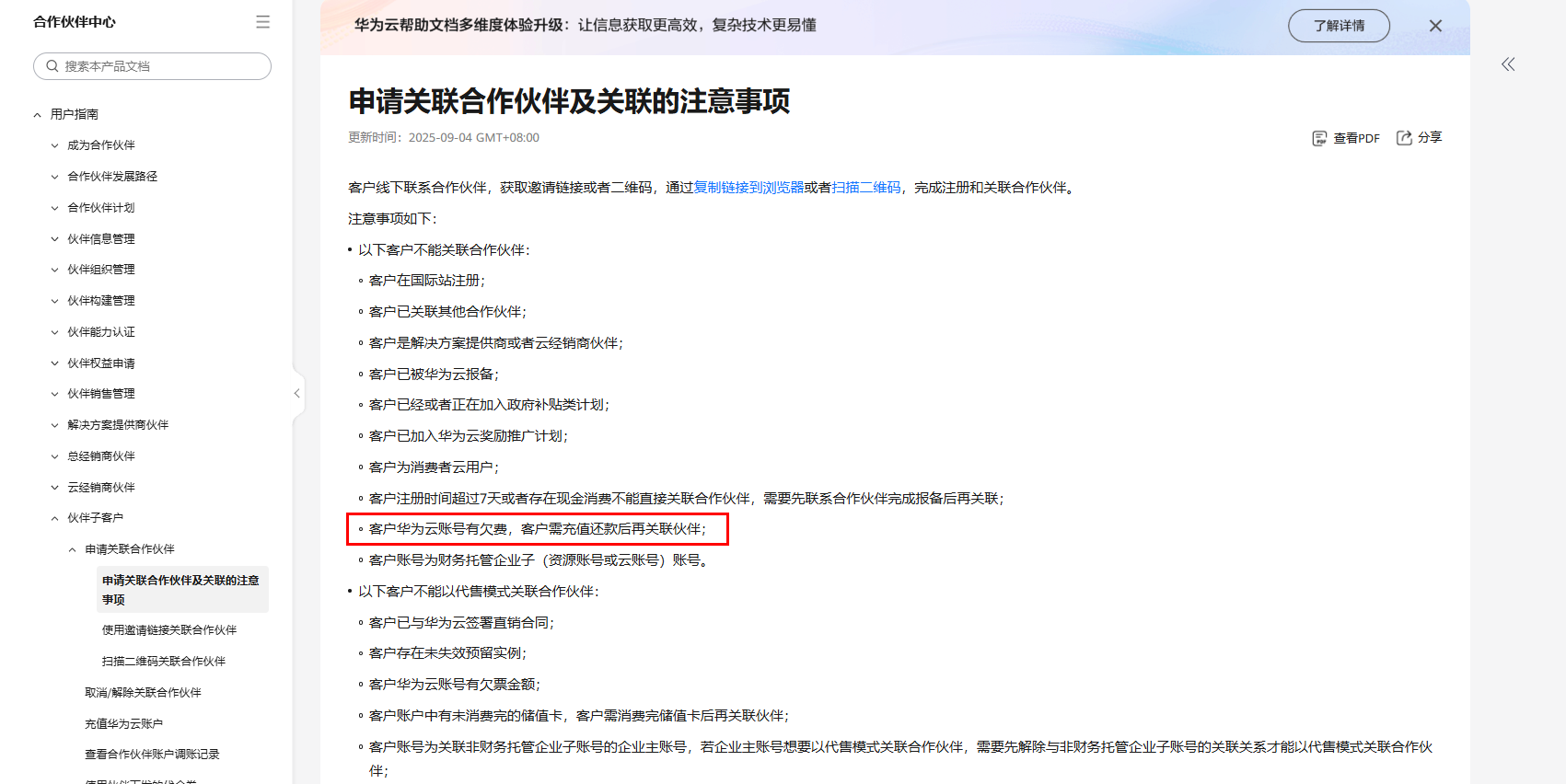1566x784 pixels.
Task: Open 伙伴能力认证 in sidebar
Action: (x=101, y=332)
